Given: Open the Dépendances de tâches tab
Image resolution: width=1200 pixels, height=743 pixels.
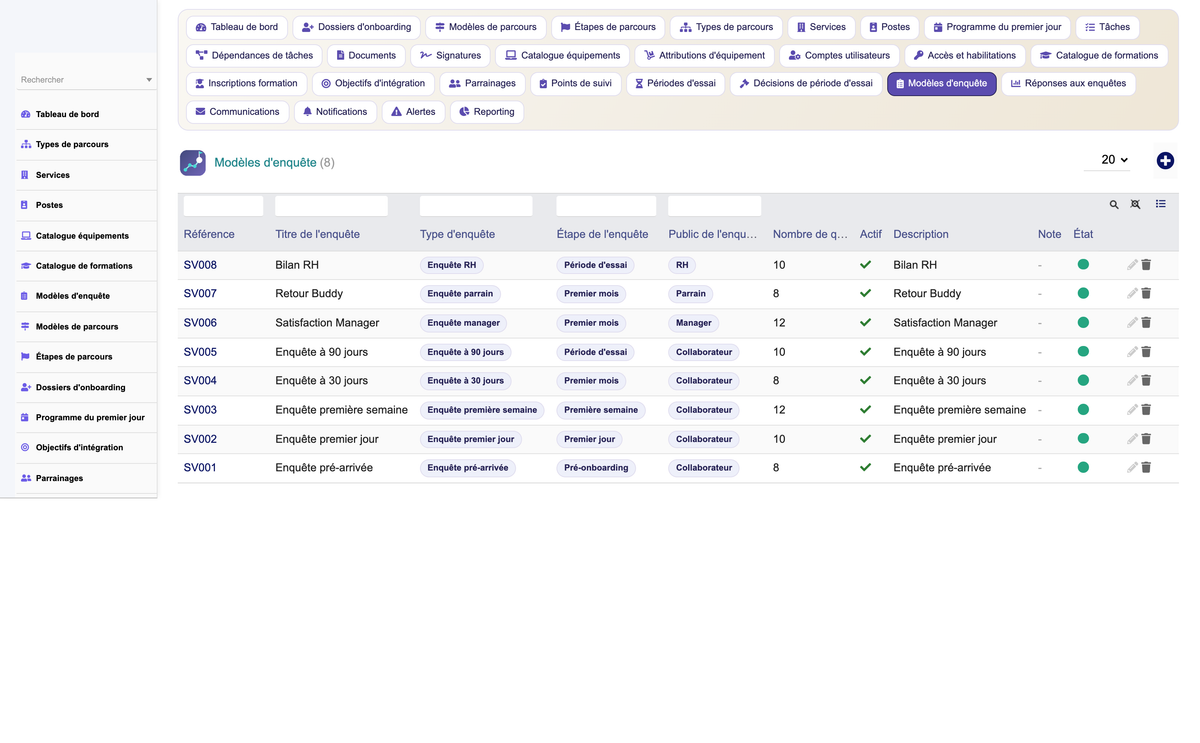Looking at the screenshot, I should pyautogui.click(x=254, y=56).
